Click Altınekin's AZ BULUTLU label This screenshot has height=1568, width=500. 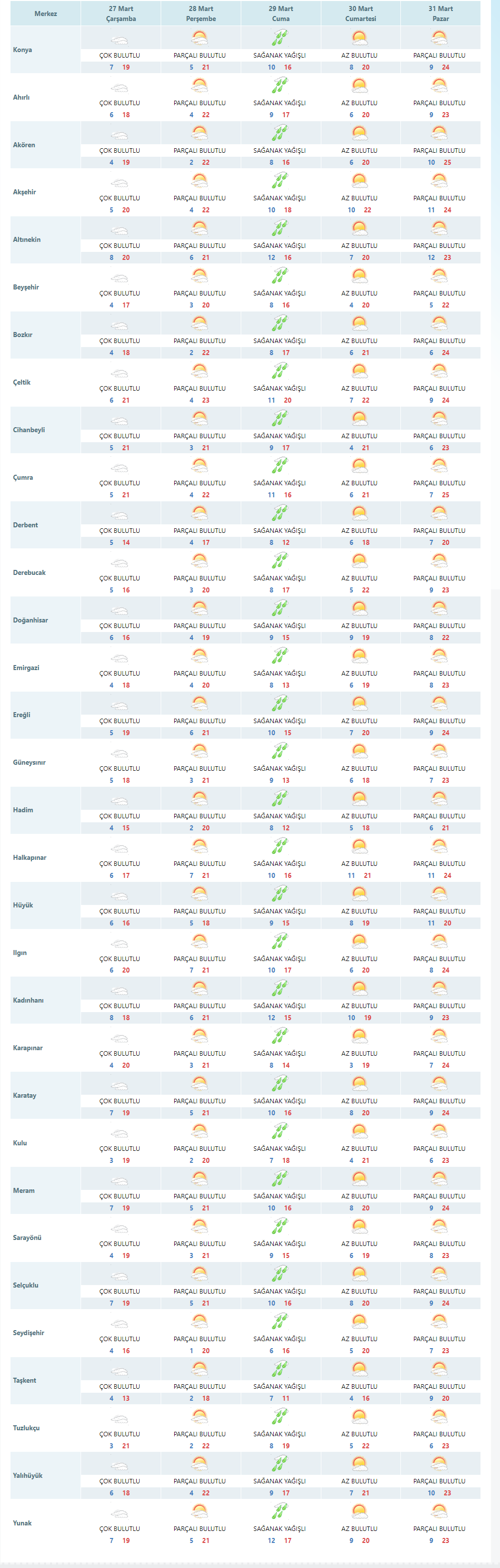click(x=359, y=246)
